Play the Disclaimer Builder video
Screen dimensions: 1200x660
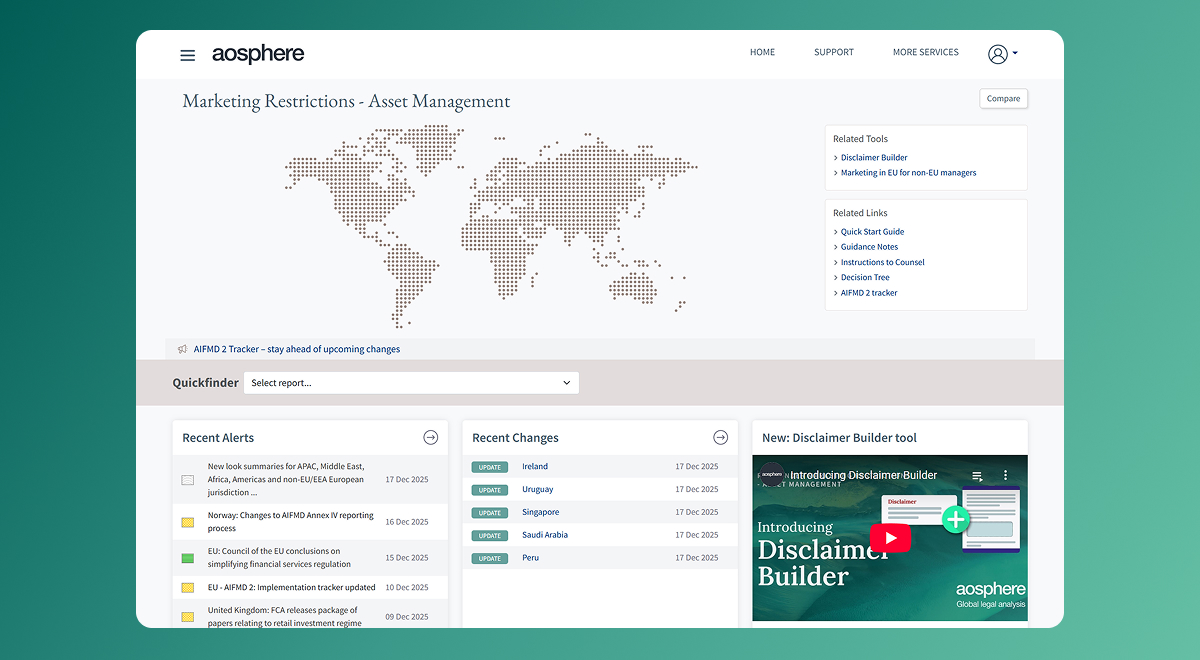click(x=889, y=538)
